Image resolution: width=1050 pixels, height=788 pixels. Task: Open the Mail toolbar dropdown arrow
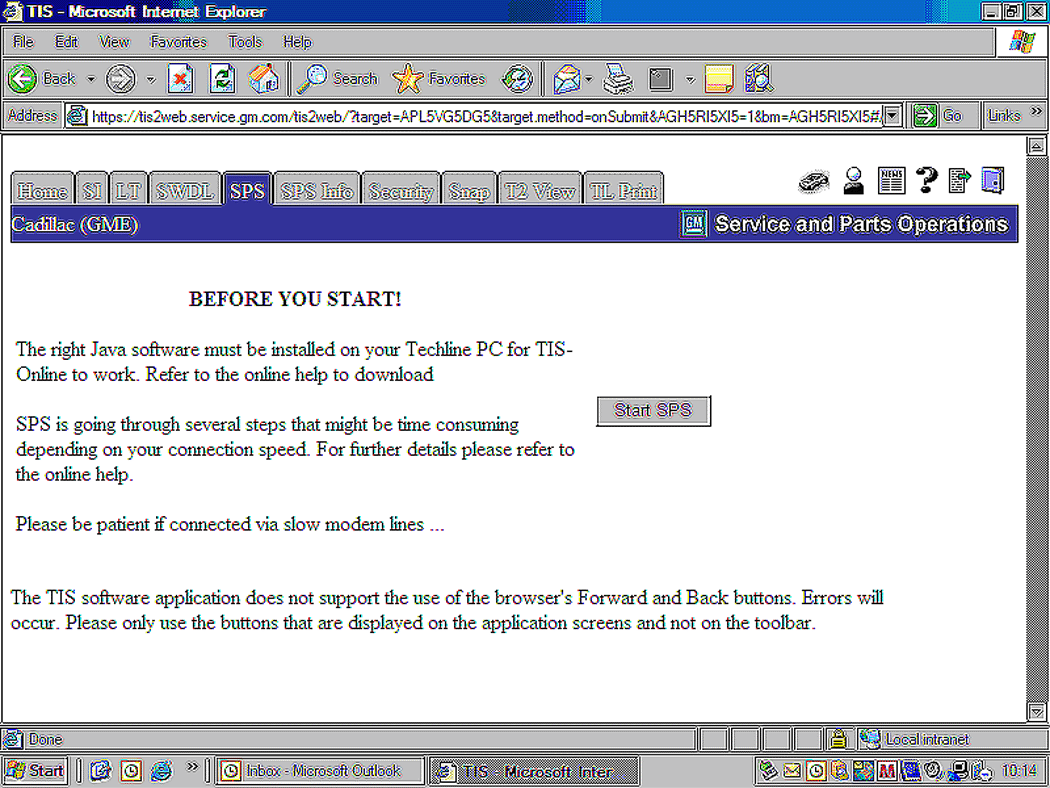589,78
